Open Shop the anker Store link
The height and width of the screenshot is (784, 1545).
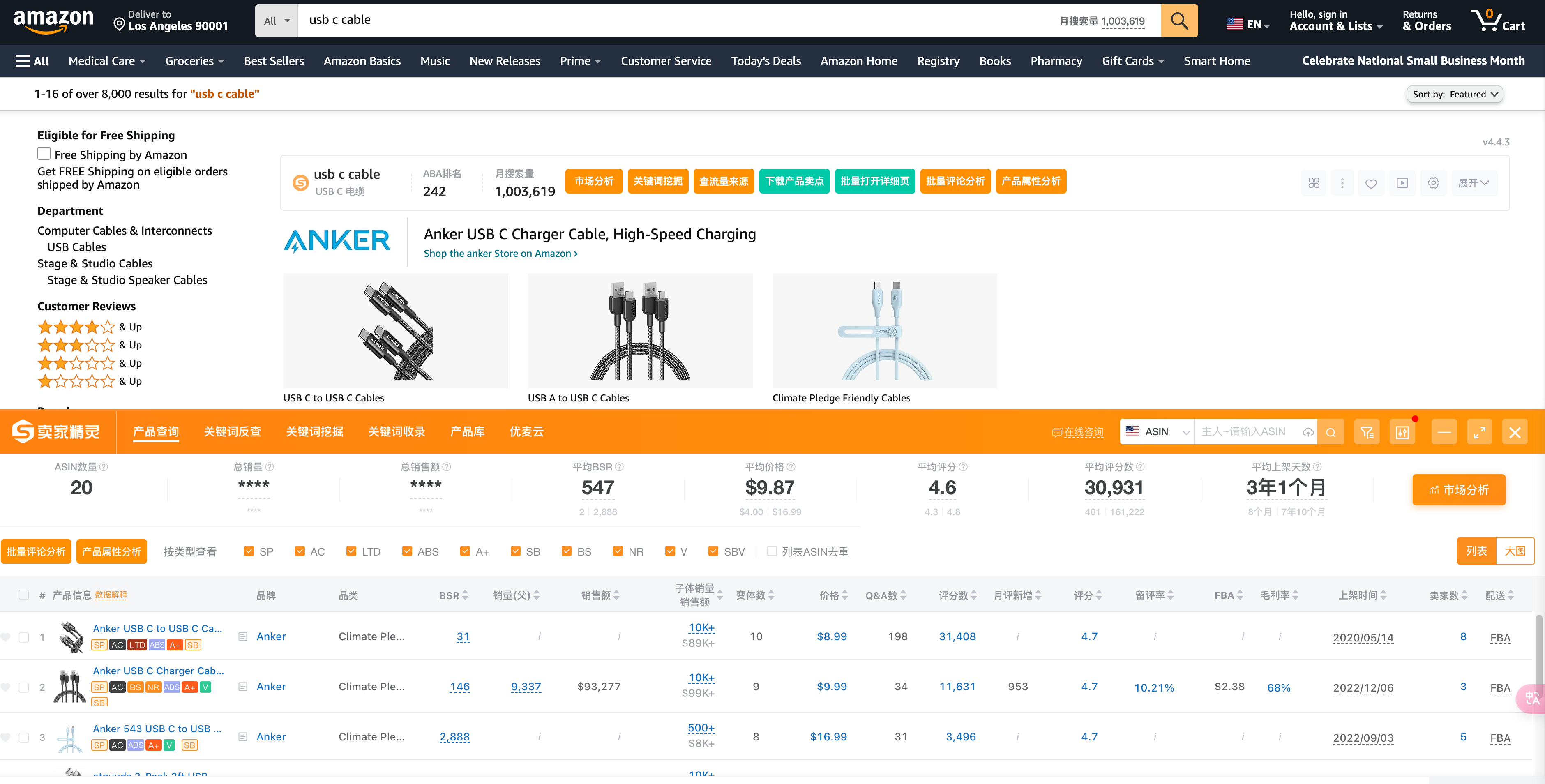tap(501, 253)
